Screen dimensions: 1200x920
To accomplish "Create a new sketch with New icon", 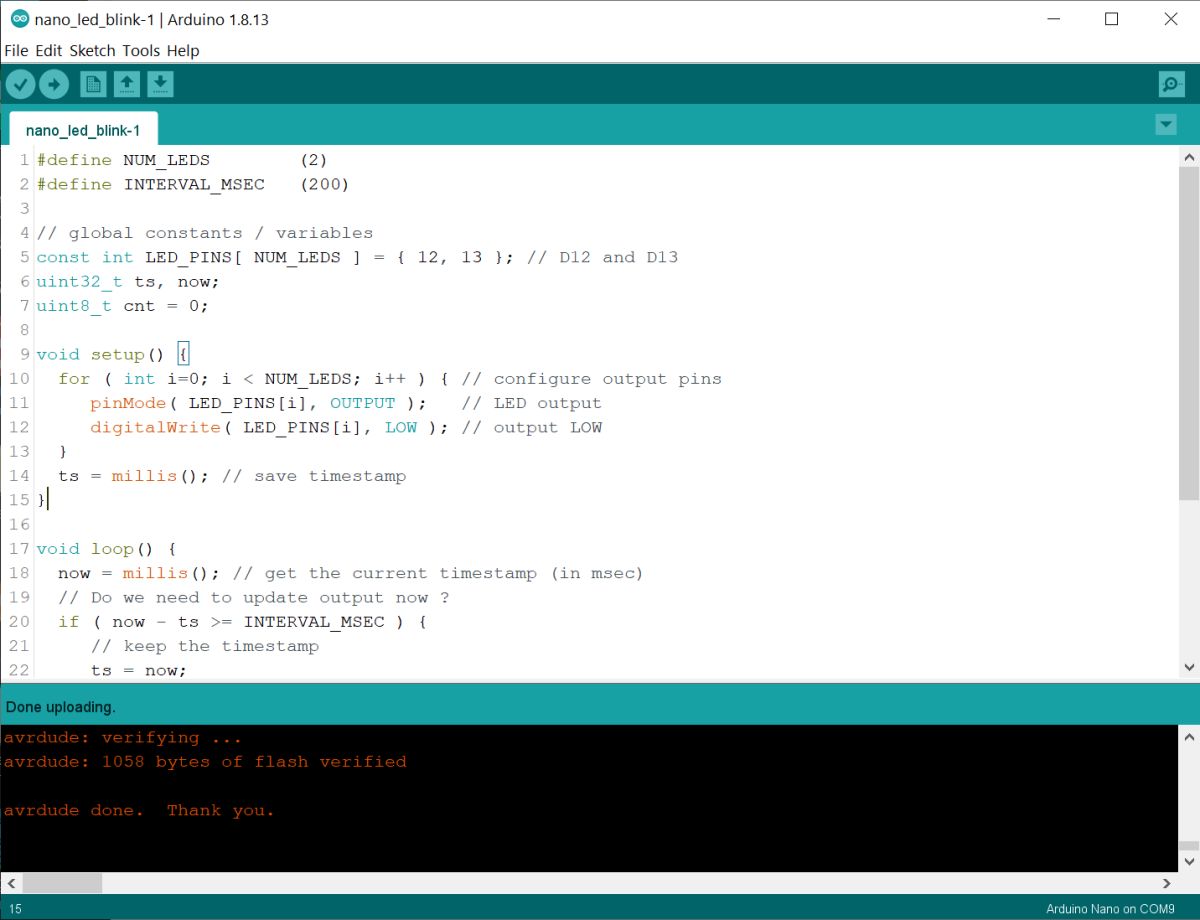I will click(93, 84).
